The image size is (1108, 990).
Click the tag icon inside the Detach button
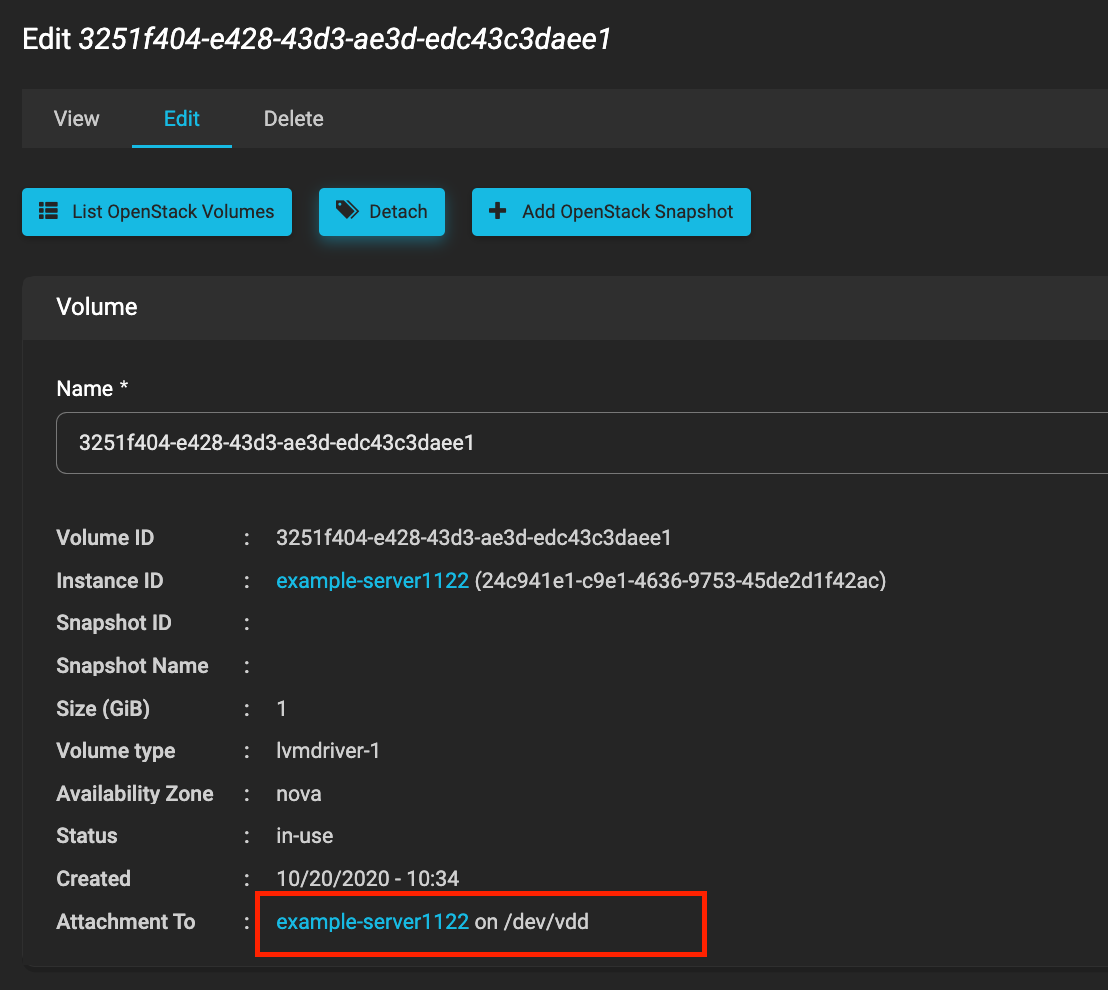tap(347, 211)
